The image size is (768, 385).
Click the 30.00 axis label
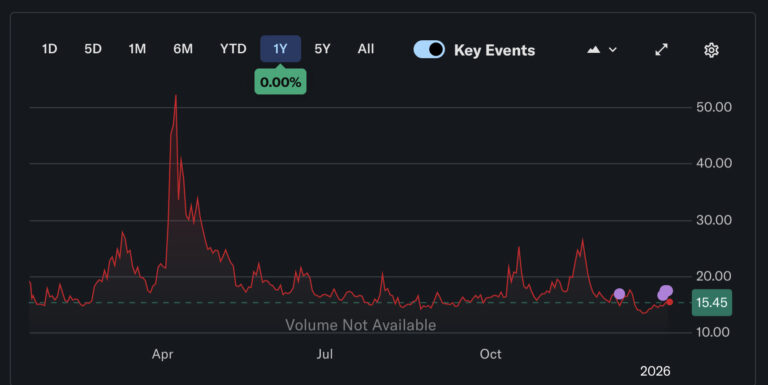[714, 220]
